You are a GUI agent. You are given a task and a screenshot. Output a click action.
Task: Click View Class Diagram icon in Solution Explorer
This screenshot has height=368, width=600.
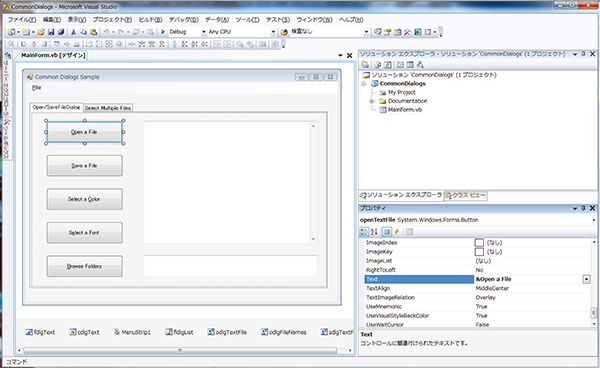coord(420,65)
